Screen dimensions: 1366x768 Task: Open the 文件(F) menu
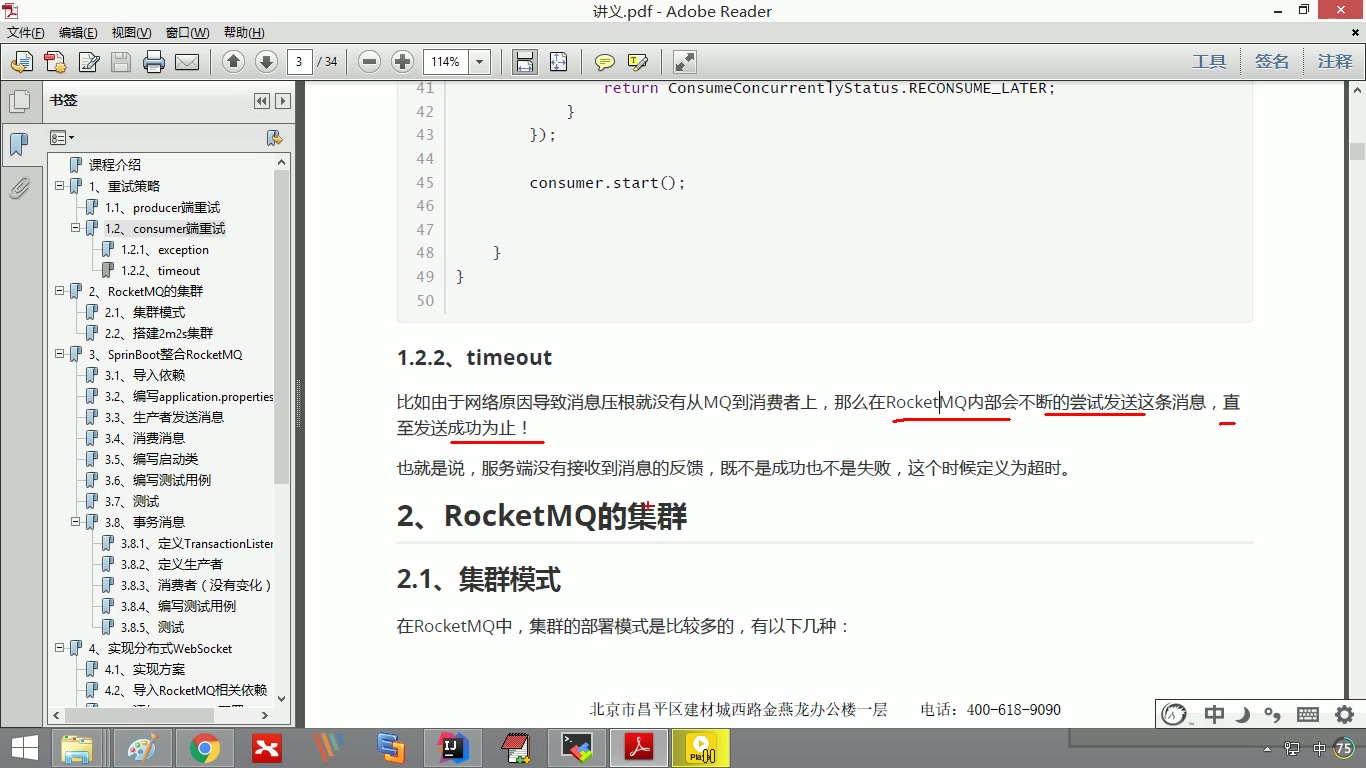26,33
